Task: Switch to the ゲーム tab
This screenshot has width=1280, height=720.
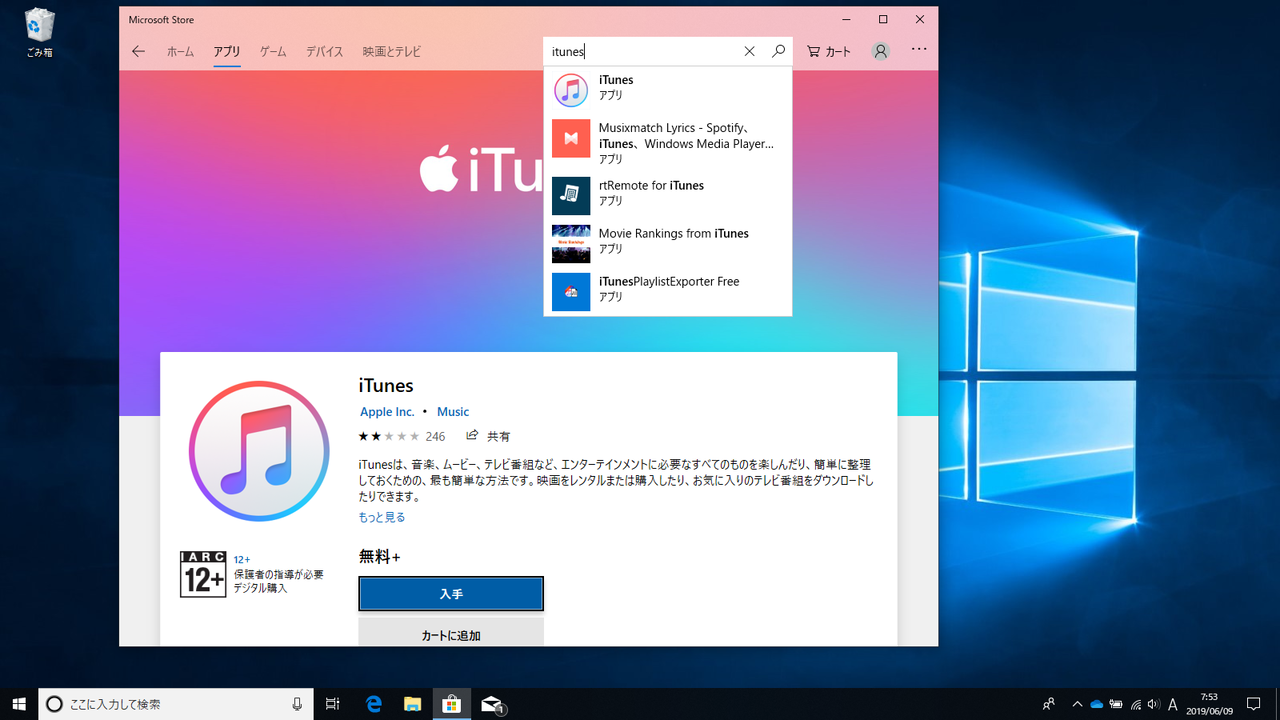Action: tap(273, 51)
